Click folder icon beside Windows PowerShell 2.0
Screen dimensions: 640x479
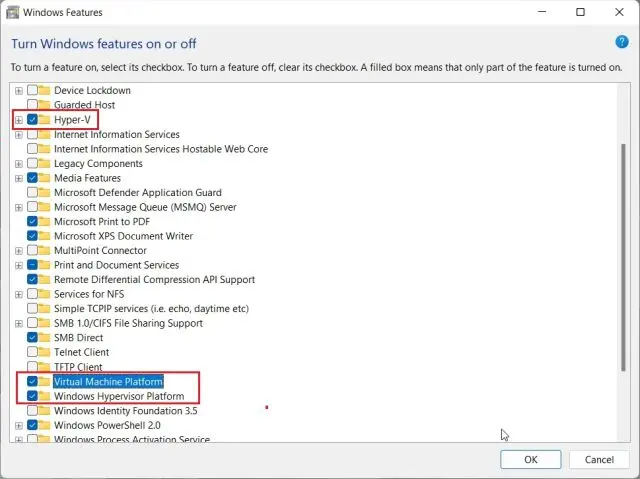pyautogui.click(x=46, y=425)
